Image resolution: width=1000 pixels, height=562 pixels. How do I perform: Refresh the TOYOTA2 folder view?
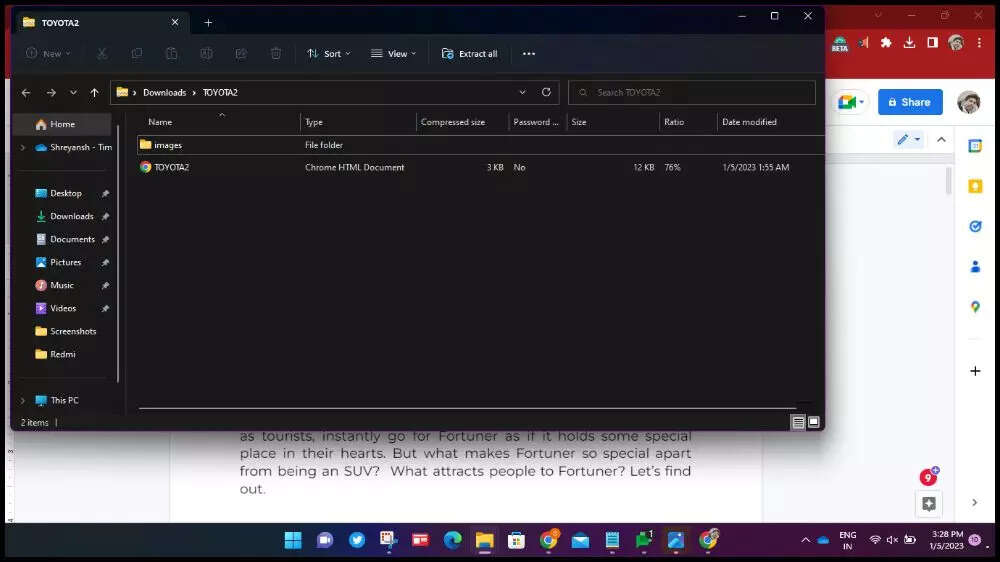pos(546,92)
